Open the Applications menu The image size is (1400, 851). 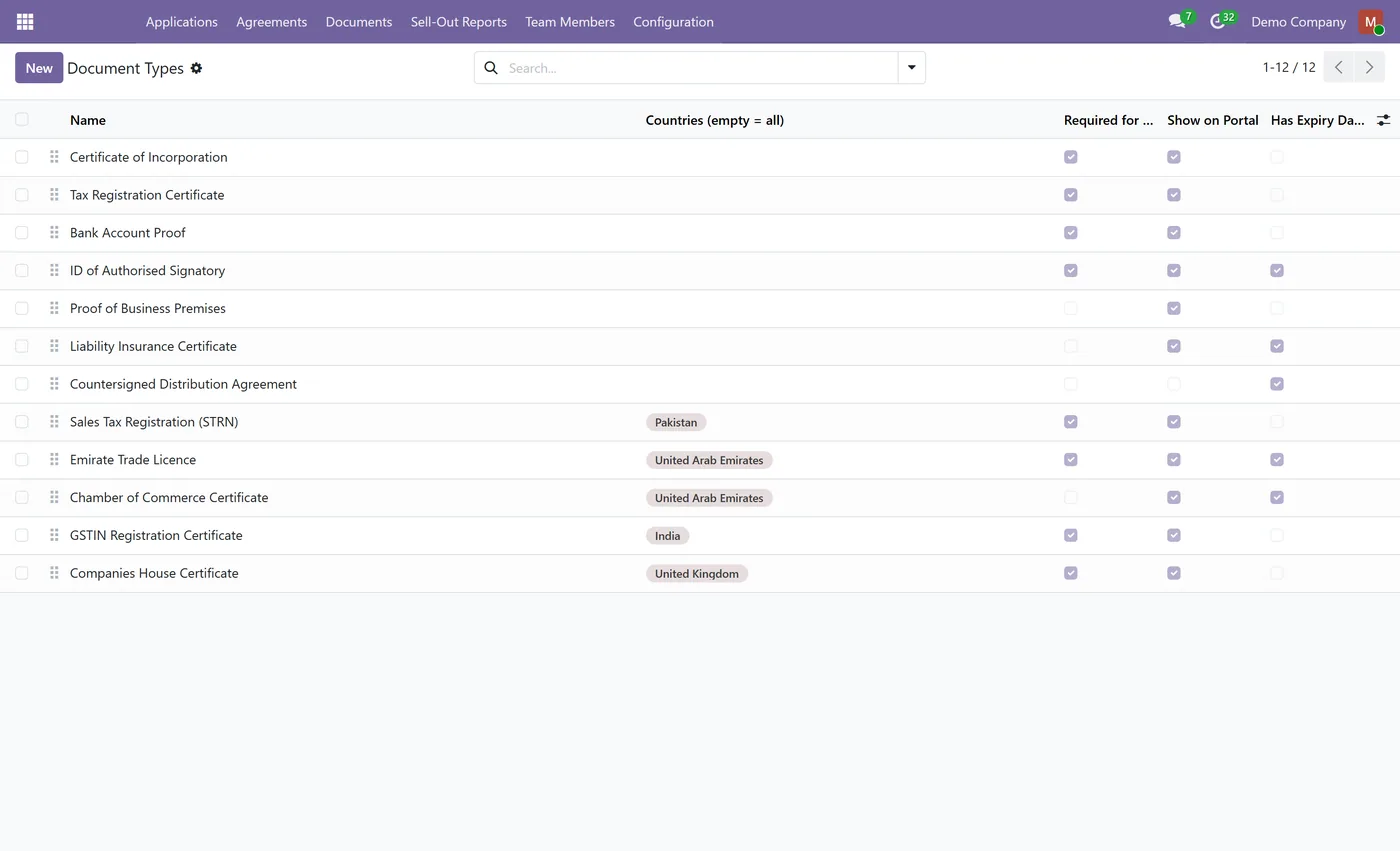181,22
